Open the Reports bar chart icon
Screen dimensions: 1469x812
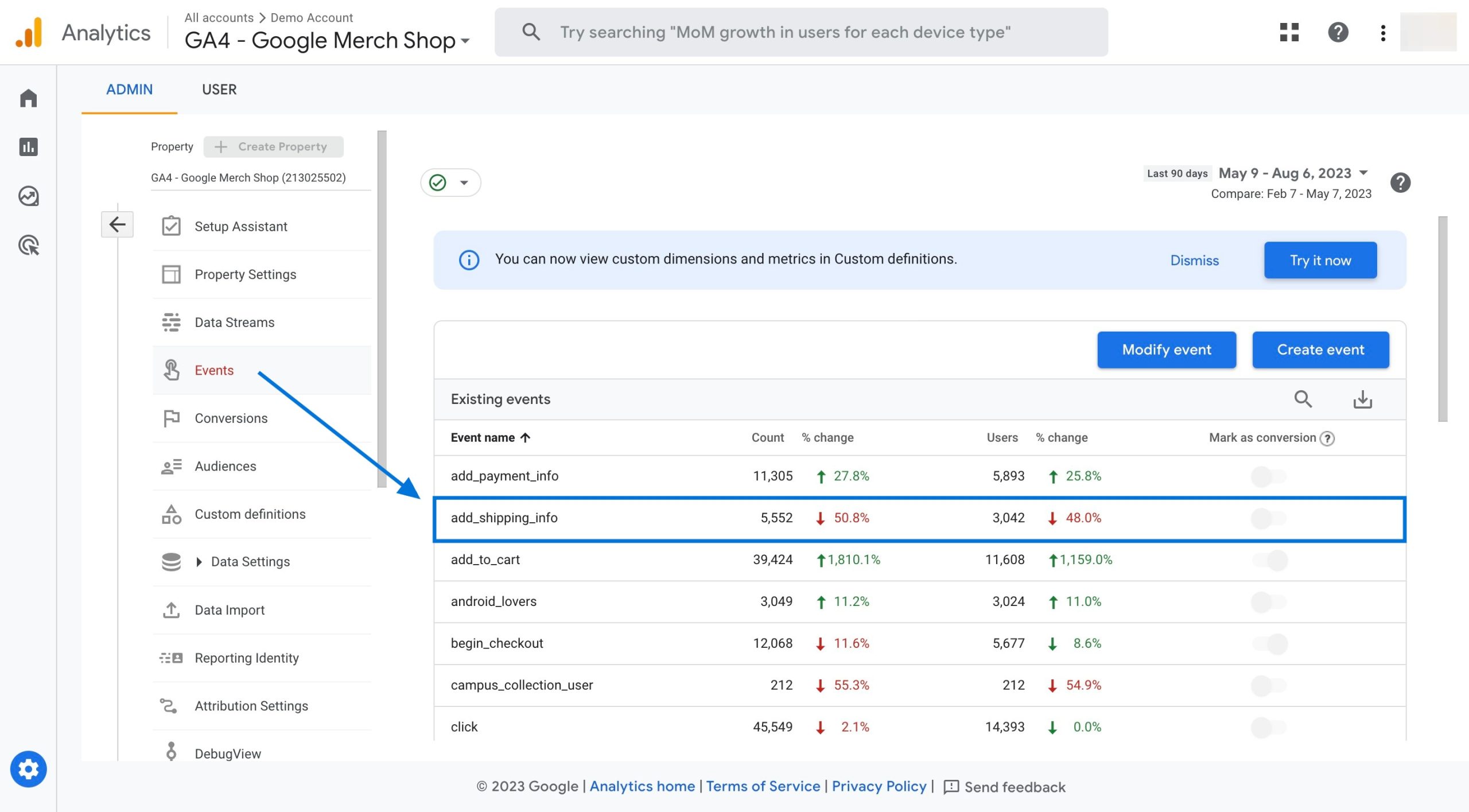click(28, 147)
